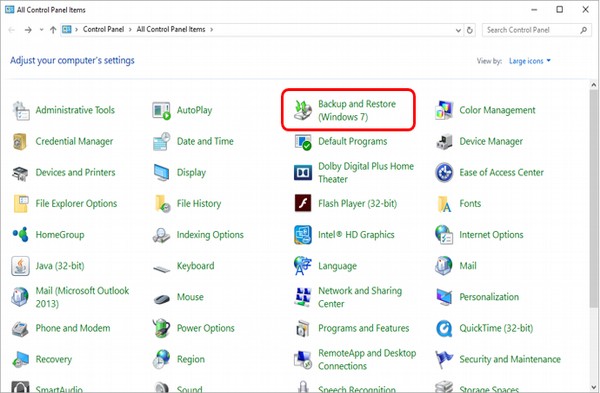Open the HomeGroup icon
Screen dimensions: 600x393
(20, 235)
